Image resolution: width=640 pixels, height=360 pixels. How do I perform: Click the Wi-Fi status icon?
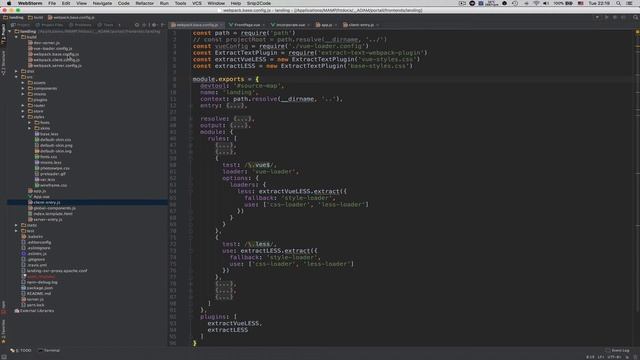(536, 3)
